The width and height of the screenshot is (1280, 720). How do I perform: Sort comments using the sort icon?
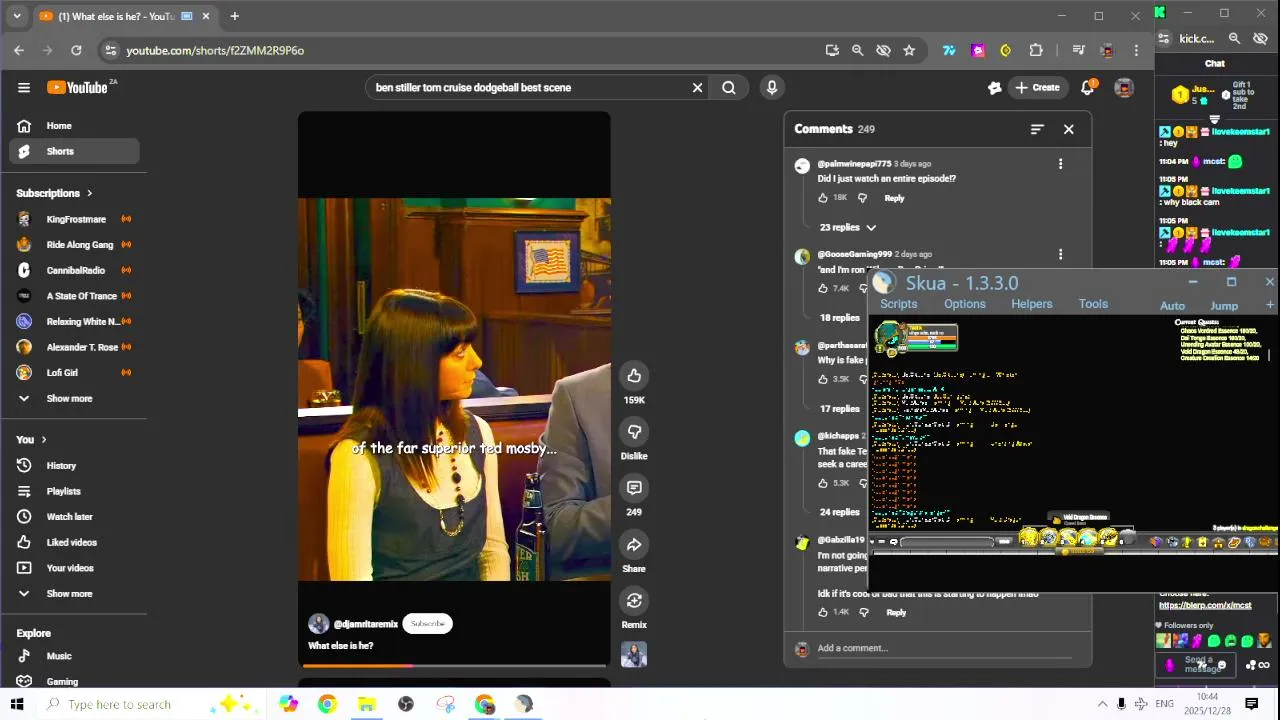coord(1037,129)
